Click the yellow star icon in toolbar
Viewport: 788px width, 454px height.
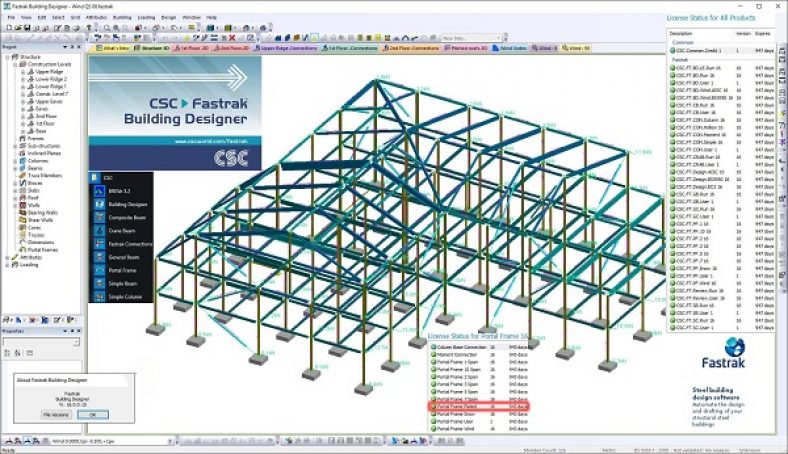pyautogui.click(x=186, y=38)
